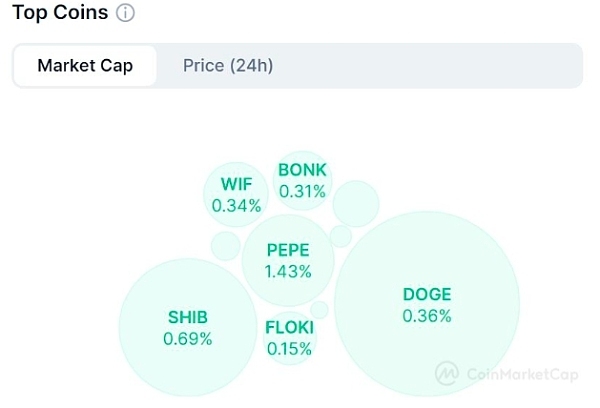Click the CoinMarketCap logo icon
The image size is (600, 408).
448,374
